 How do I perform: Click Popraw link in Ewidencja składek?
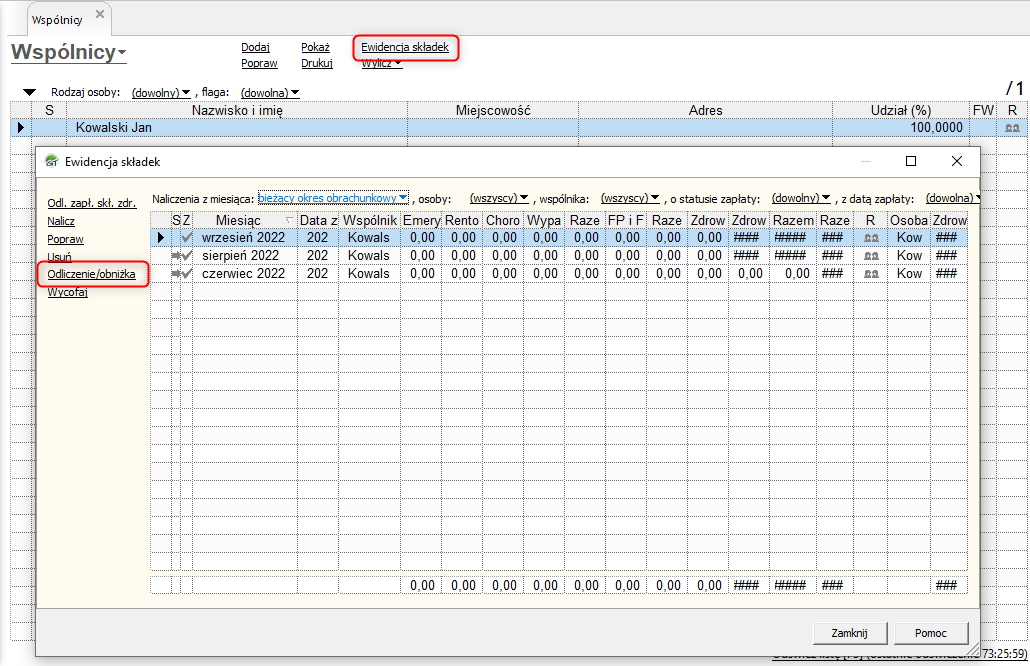pos(66,239)
